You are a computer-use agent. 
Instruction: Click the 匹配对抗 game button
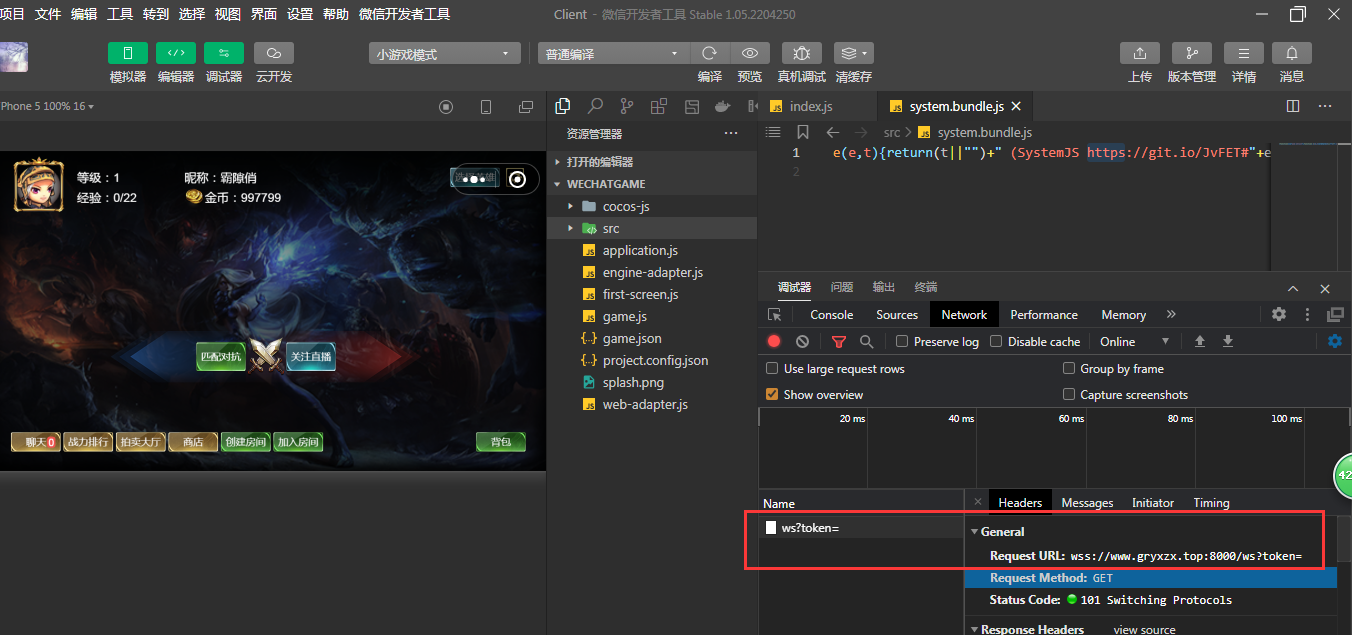[x=221, y=356]
